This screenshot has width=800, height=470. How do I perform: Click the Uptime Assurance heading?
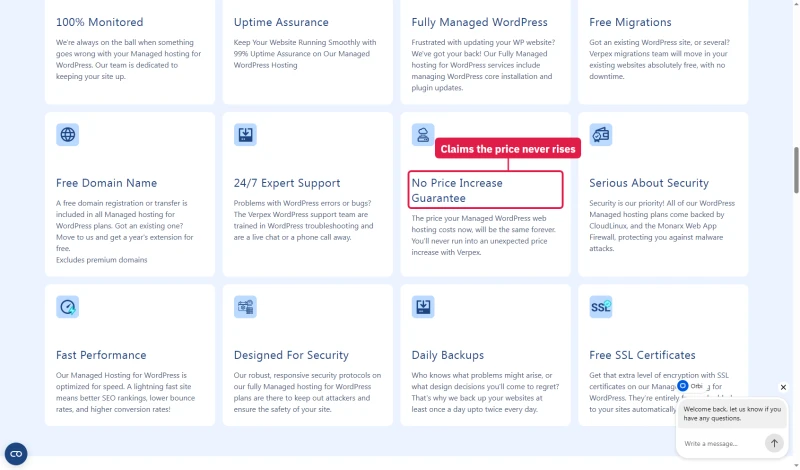281,22
